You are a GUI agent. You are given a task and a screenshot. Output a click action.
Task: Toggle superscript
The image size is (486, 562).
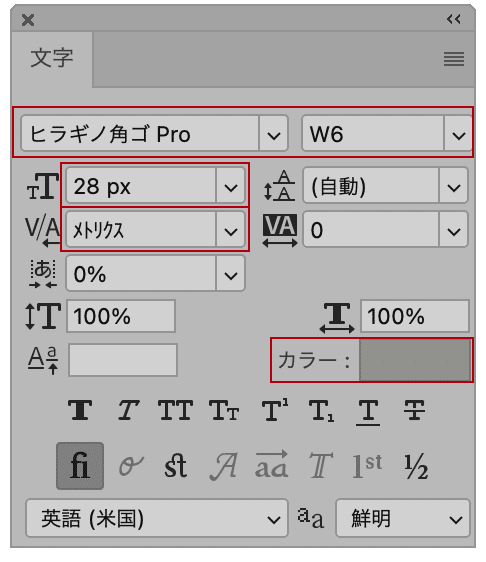coord(275,409)
